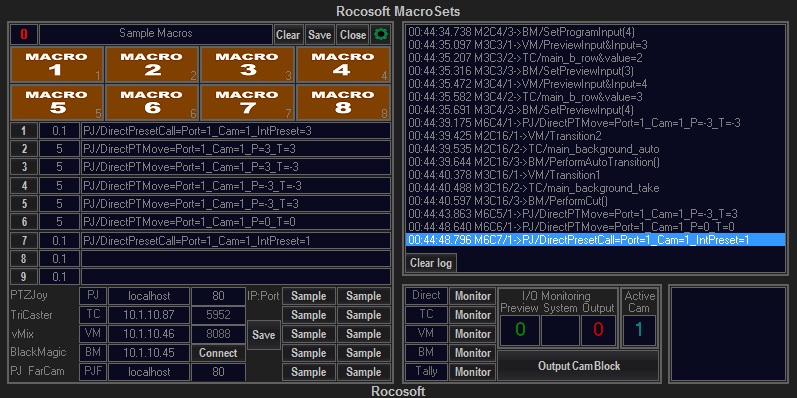This screenshot has height=398, width=797.
Task: Select the Macro 6 button
Action: click(152, 103)
